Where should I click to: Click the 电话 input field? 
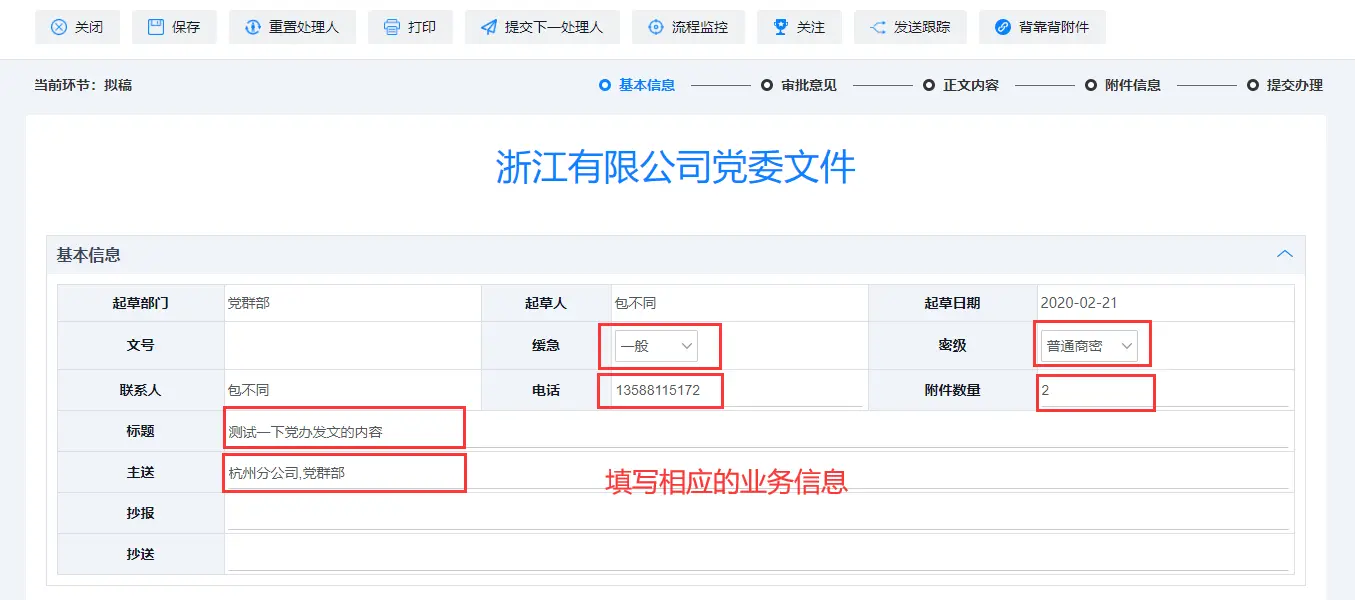click(738, 391)
